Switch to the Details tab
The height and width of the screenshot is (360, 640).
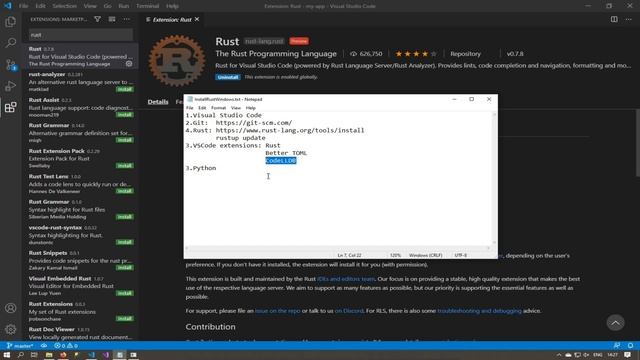[x=158, y=102]
